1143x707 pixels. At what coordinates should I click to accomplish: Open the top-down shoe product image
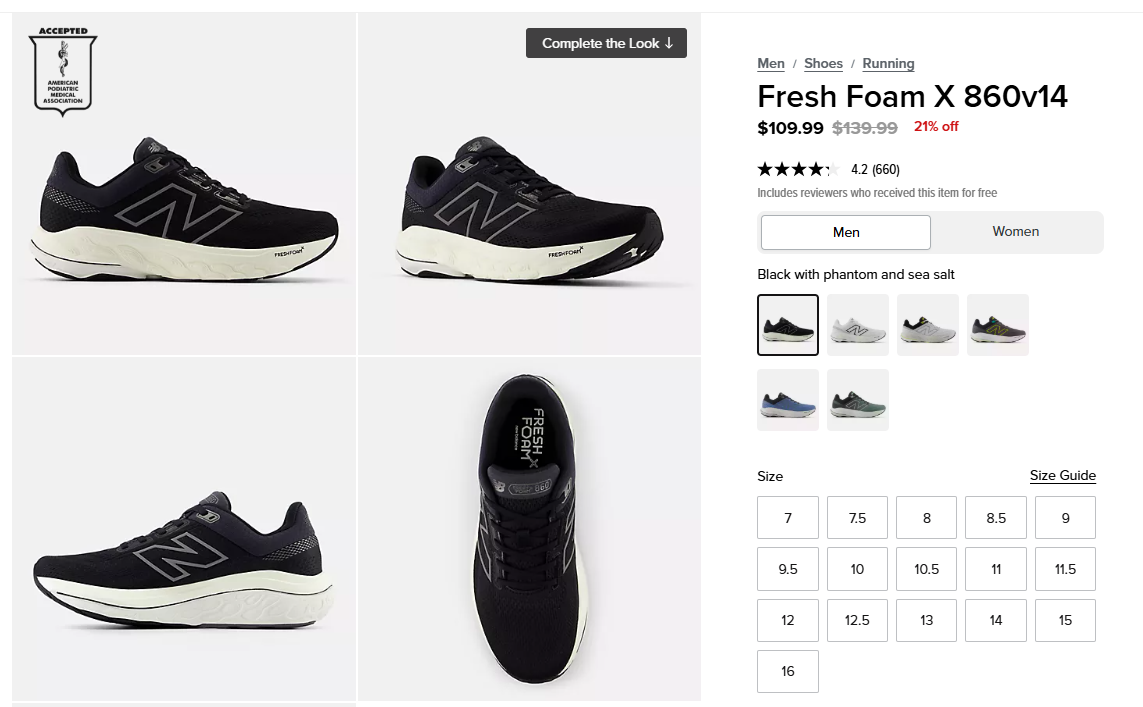tap(529, 529)
